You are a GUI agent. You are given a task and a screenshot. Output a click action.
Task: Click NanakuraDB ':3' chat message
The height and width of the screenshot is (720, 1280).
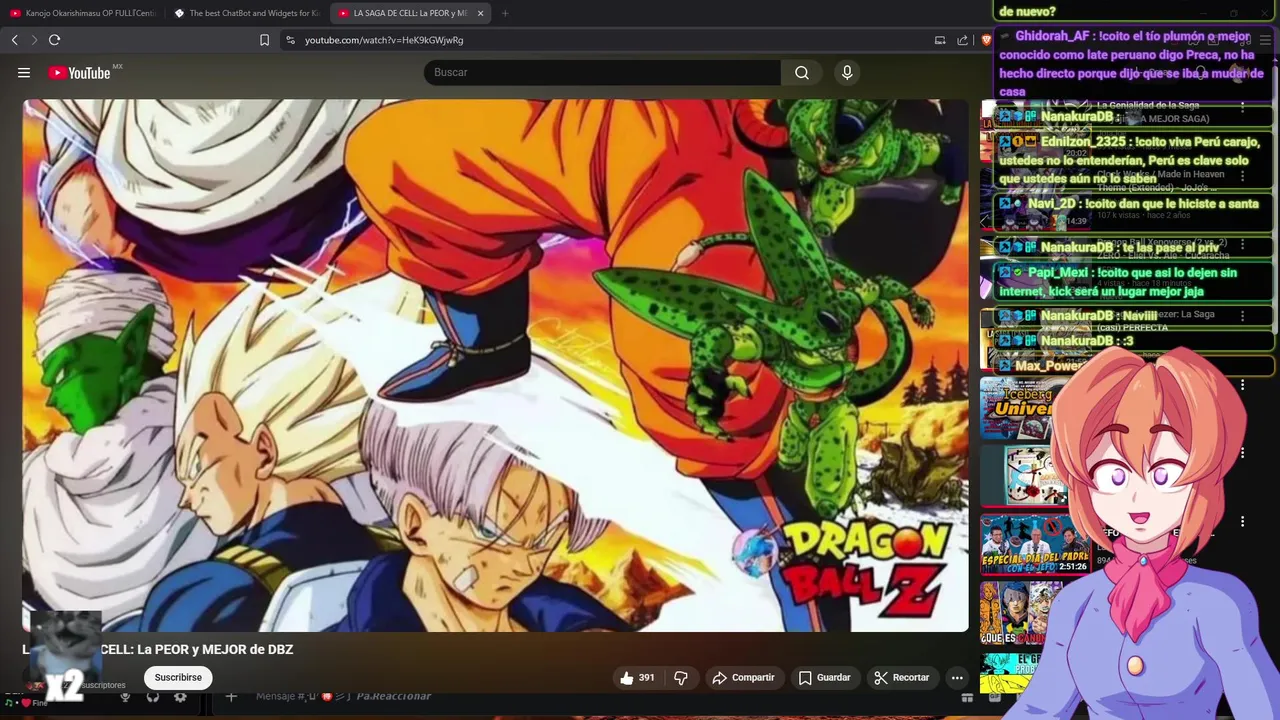pos(1132,341)
